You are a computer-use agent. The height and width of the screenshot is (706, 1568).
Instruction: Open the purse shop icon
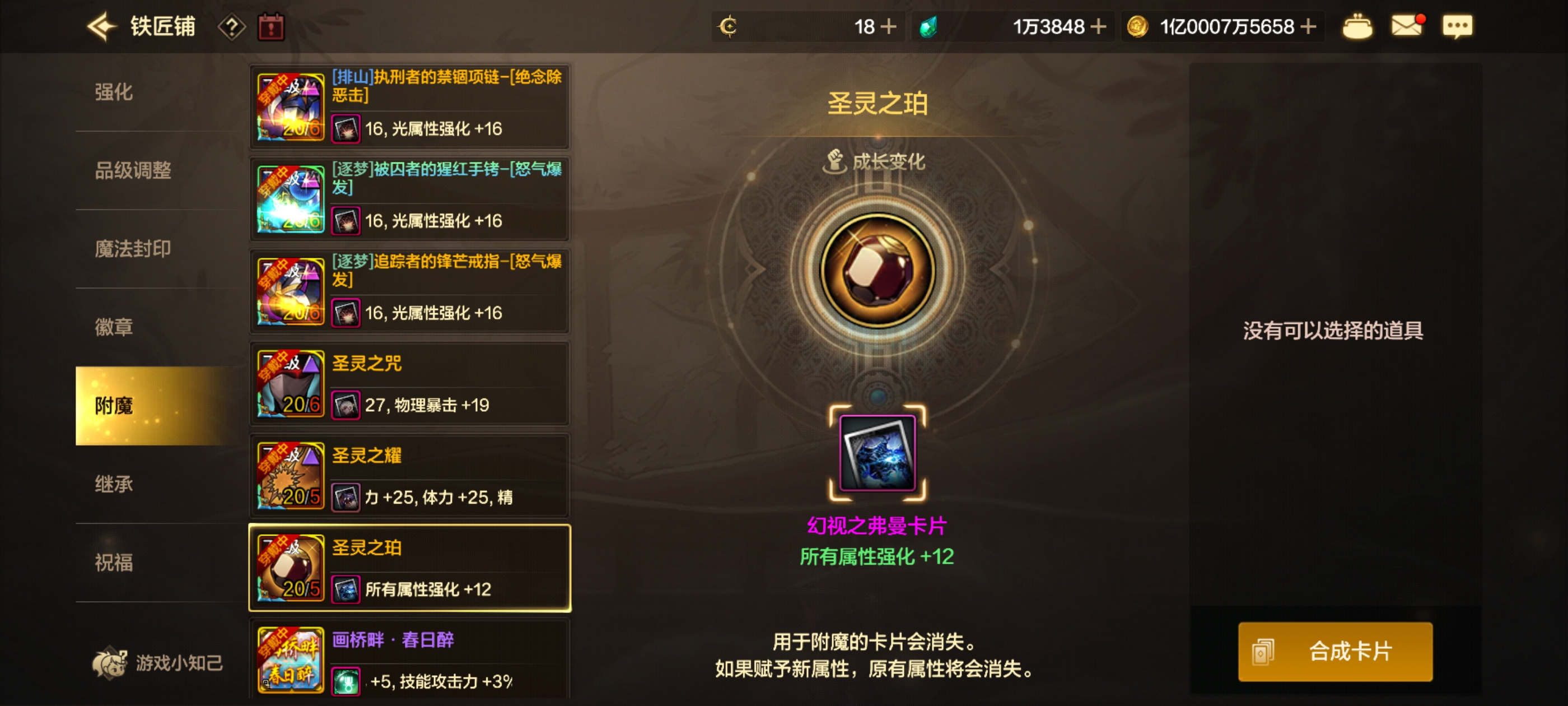click(1357, 27)
